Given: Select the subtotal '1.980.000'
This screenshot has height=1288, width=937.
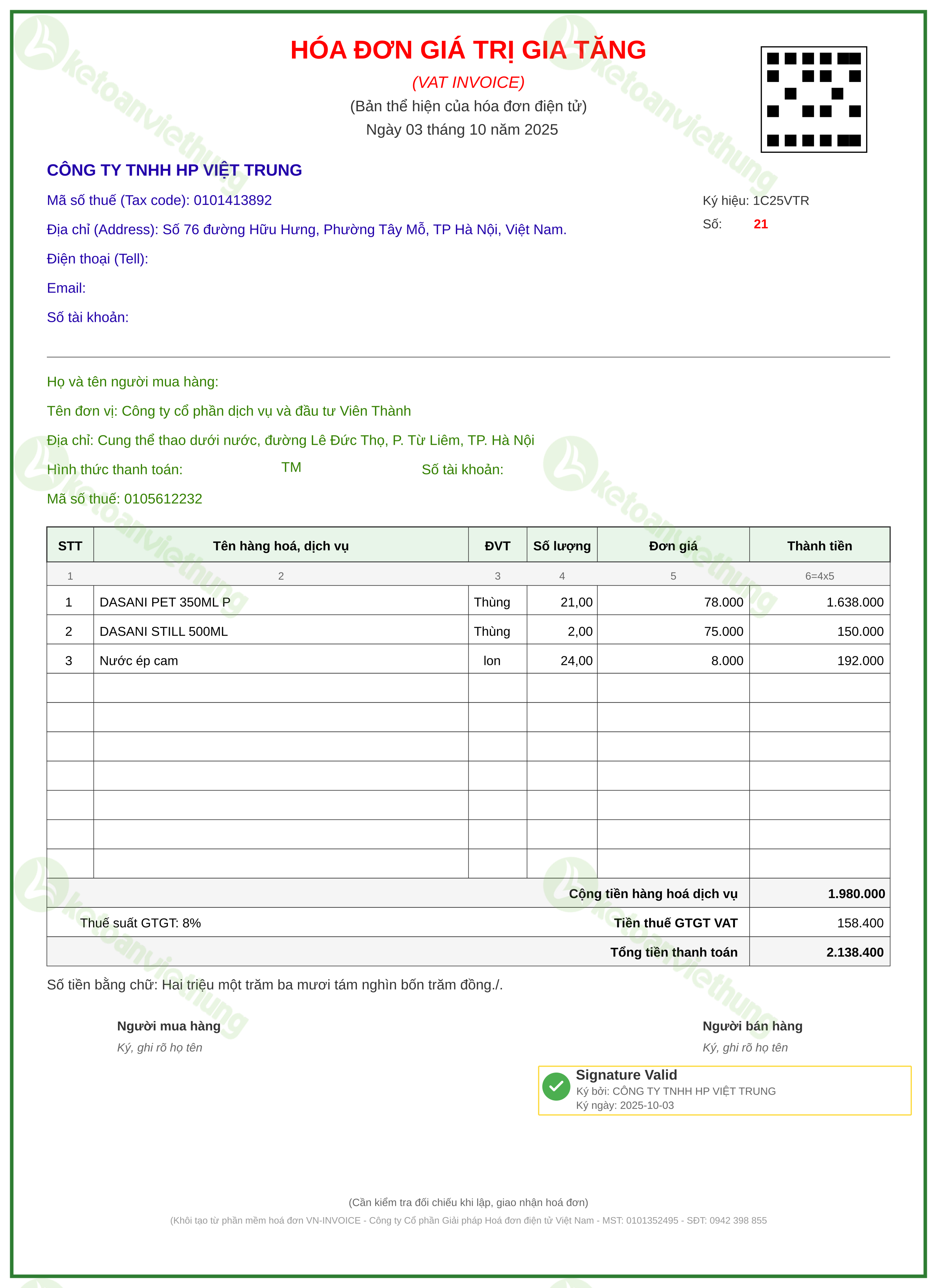Looking at the screenshot, I should tap(856, 894).
